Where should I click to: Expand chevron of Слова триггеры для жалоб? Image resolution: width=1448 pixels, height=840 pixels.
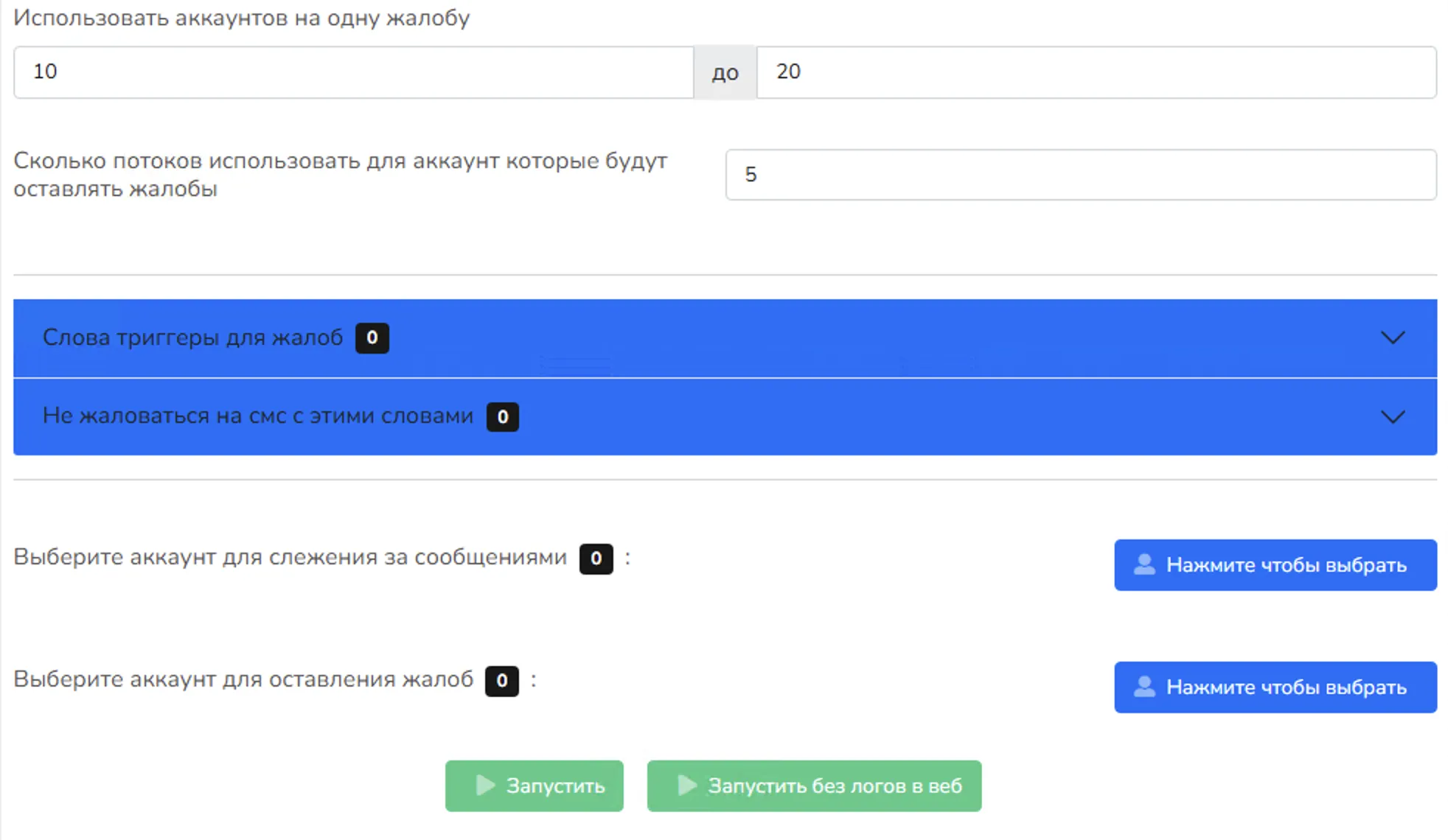coord(1392,337)
